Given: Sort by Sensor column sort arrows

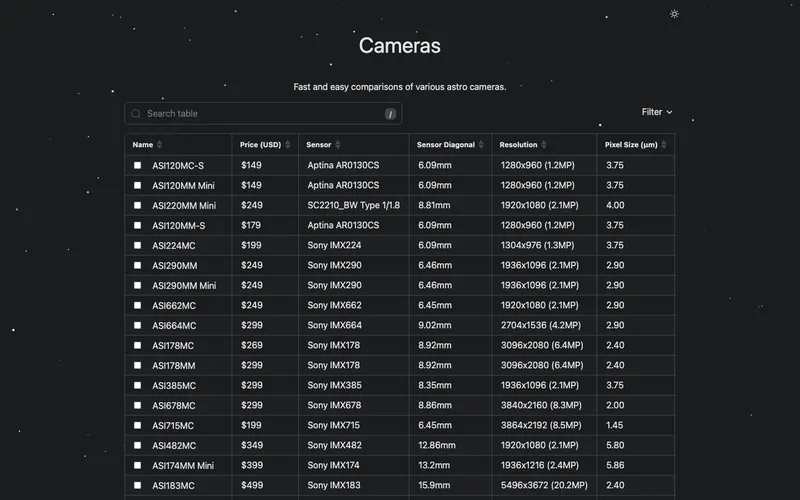Looking at the screenshot, I should pyautogui.click(x=337, y=144).
